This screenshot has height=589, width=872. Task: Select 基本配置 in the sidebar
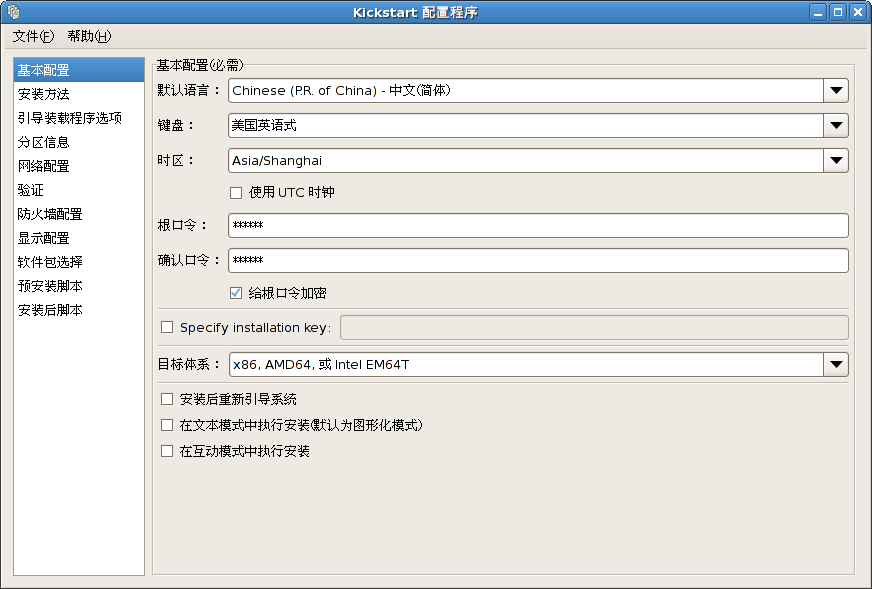[x=79, y=70]
